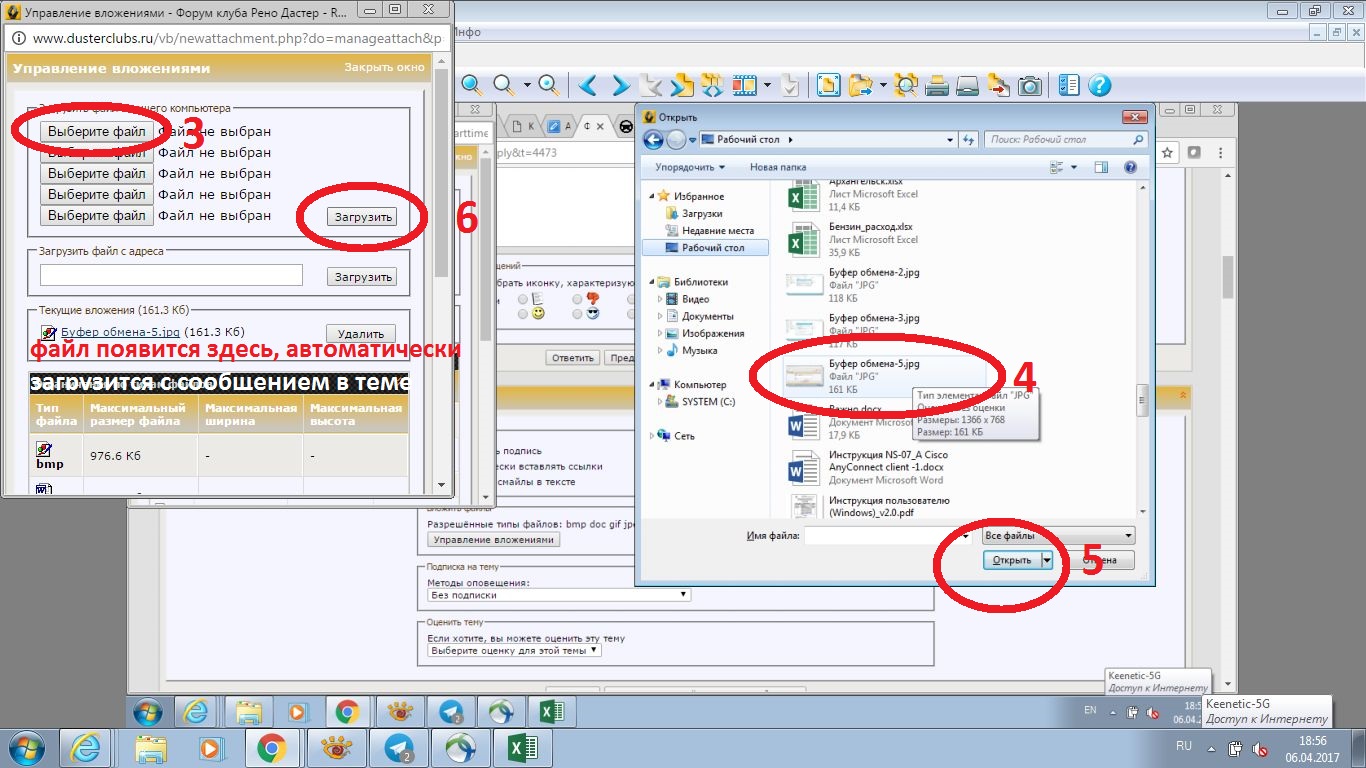The image size is (1366, 768).
Task: Click the Поиск: Рабочий стол search field
Action: click(1066, 140)
